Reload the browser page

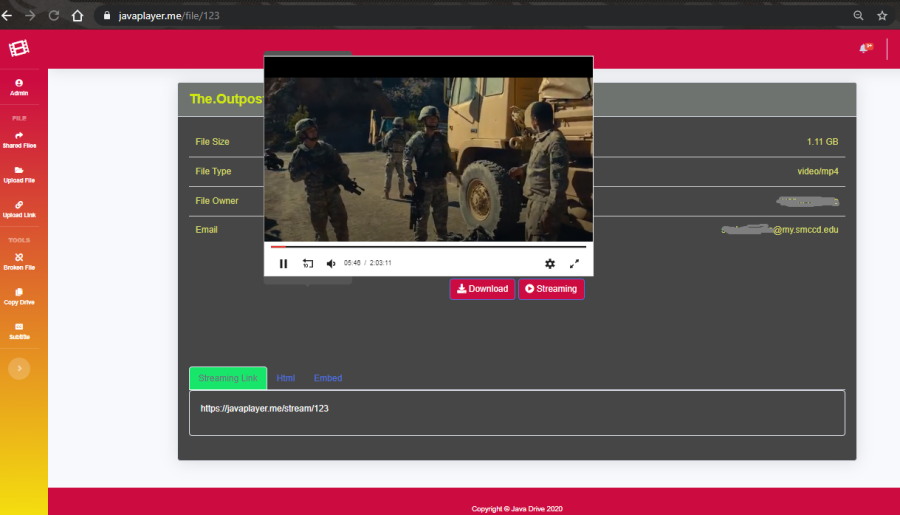tap(53, 16)
